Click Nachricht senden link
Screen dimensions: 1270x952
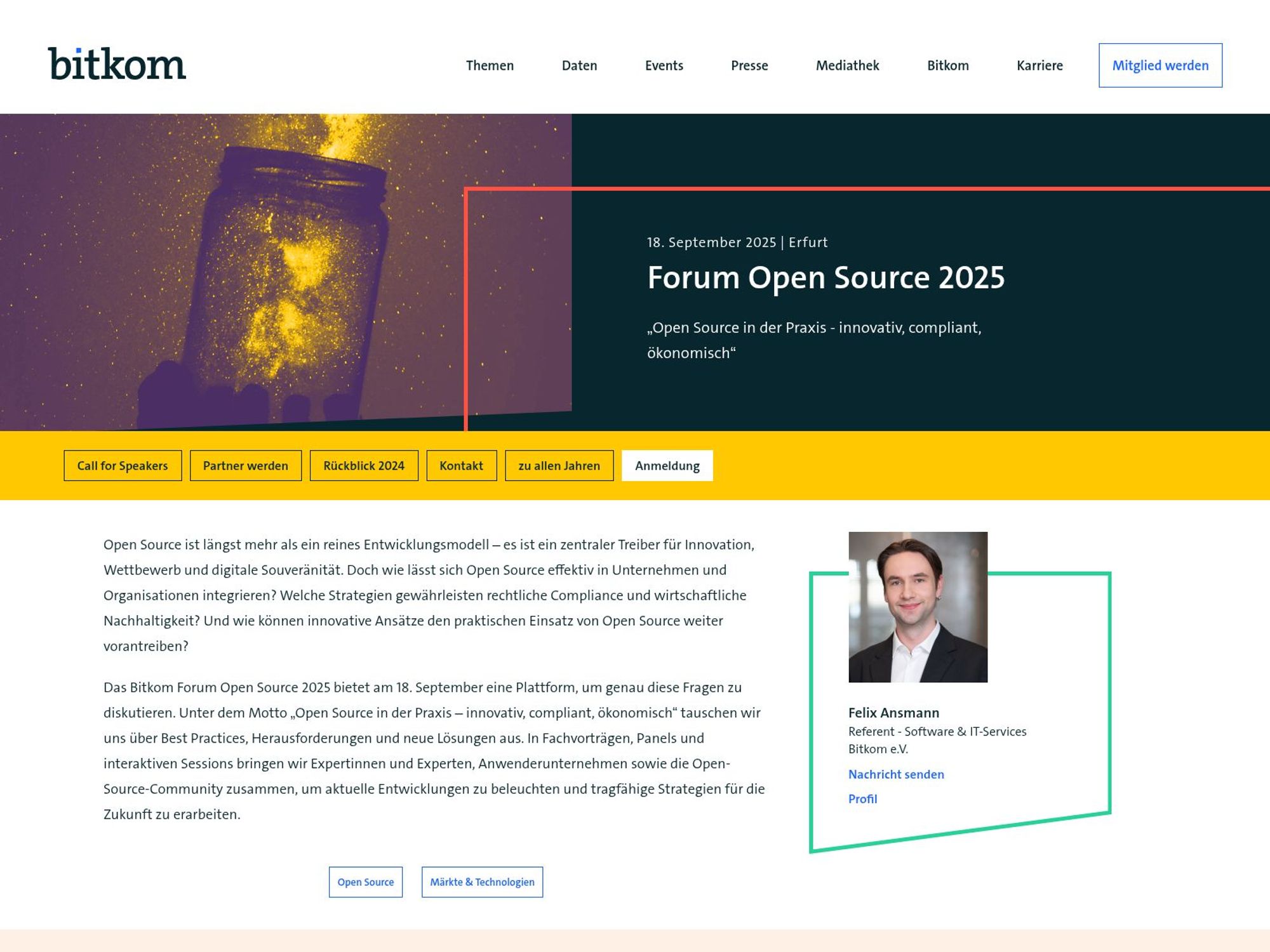coord(896,774)
